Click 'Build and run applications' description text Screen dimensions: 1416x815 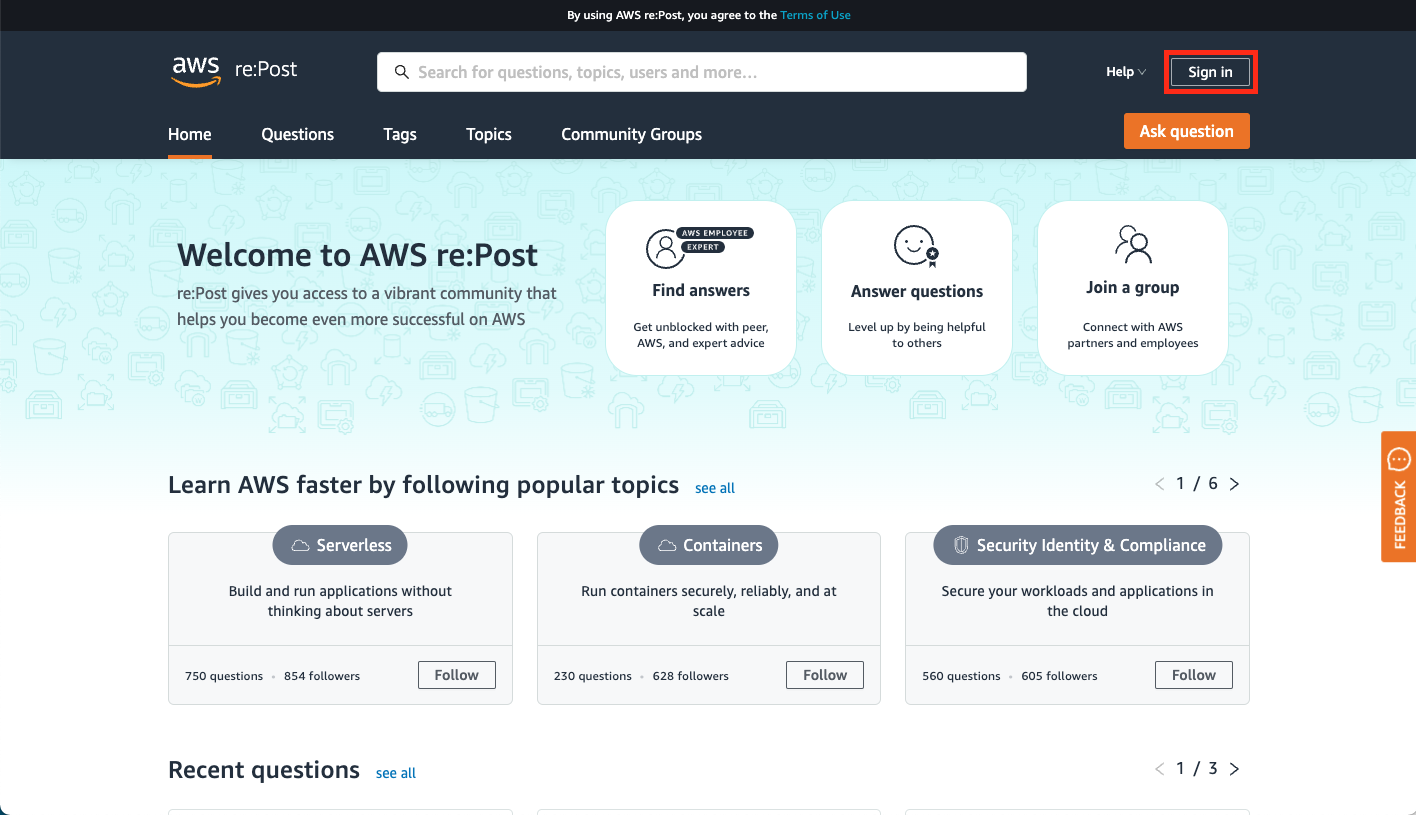click(340, 601)
